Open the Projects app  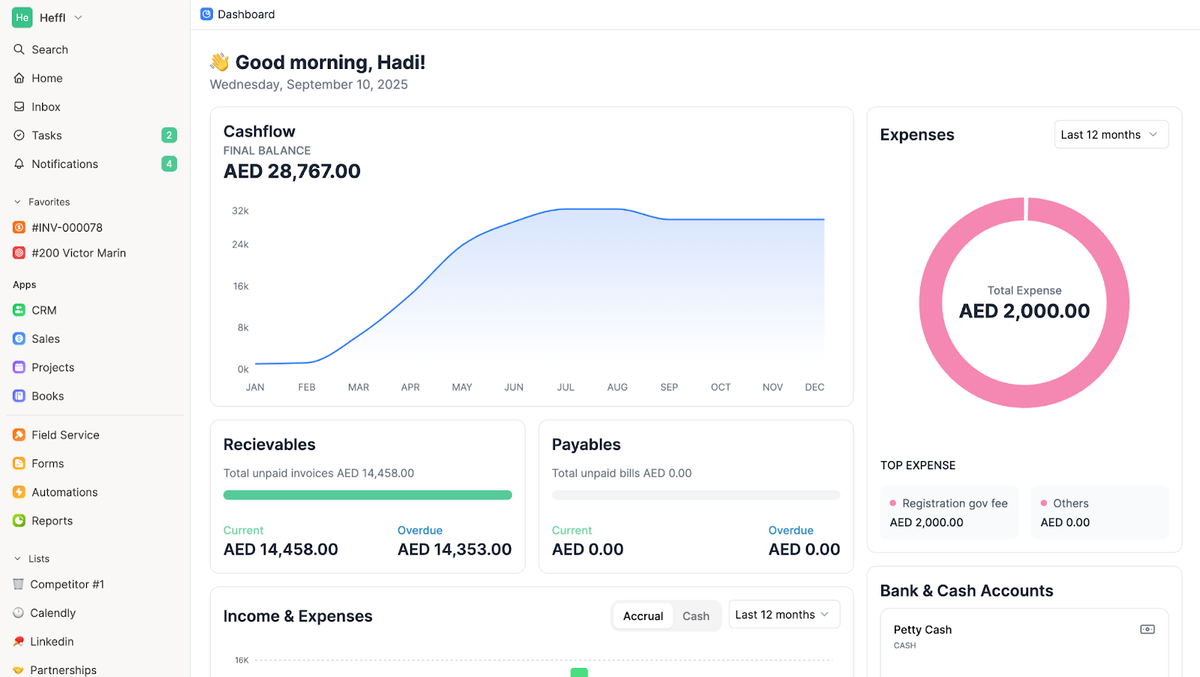click(x=52, y=367)
